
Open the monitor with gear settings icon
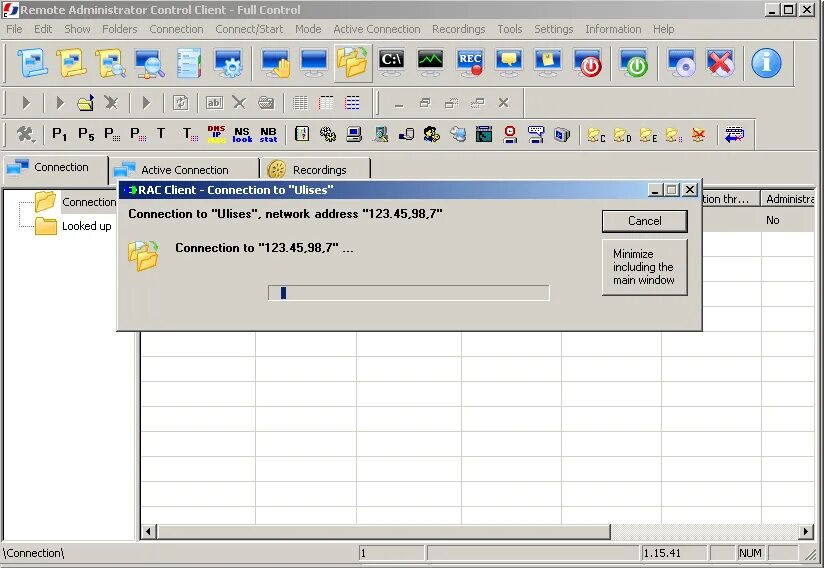click(228, 63)
